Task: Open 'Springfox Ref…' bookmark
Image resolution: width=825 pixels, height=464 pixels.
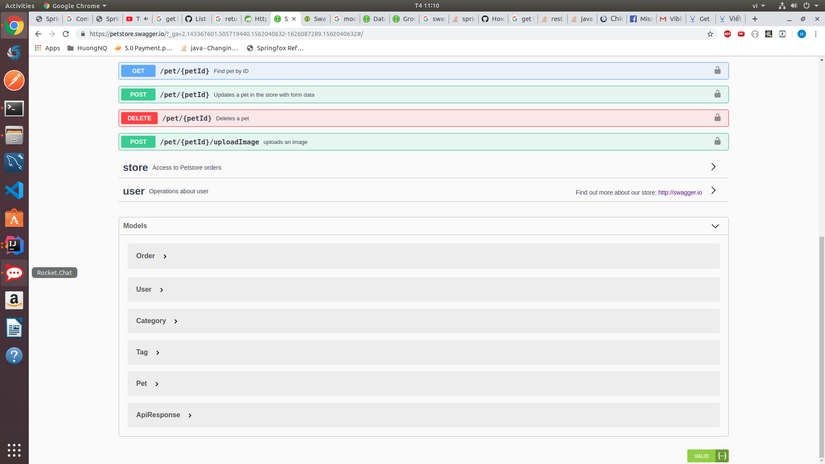Action: click(x=275, y=48)
